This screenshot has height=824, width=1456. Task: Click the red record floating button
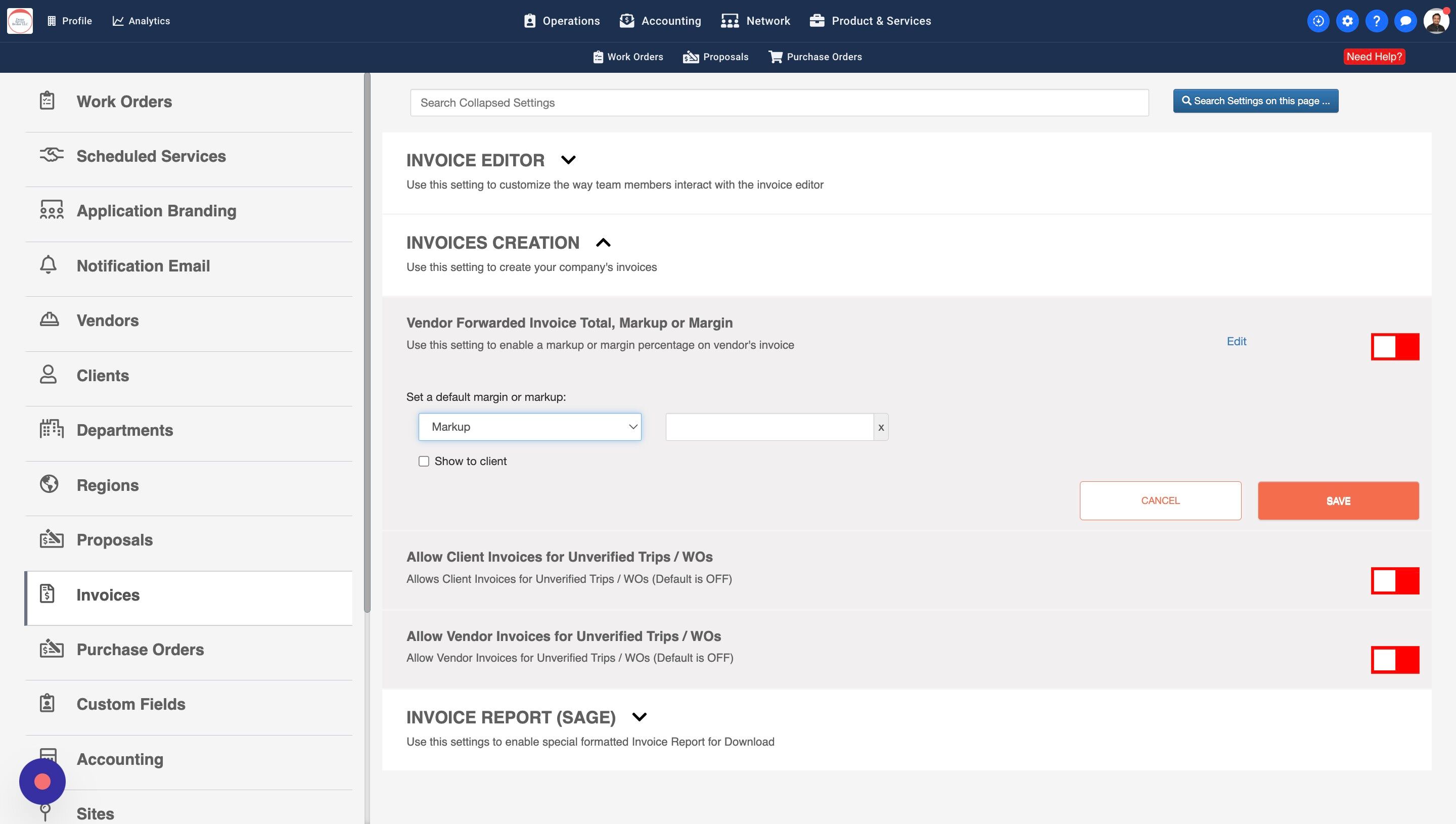click(x=42, y=782)
